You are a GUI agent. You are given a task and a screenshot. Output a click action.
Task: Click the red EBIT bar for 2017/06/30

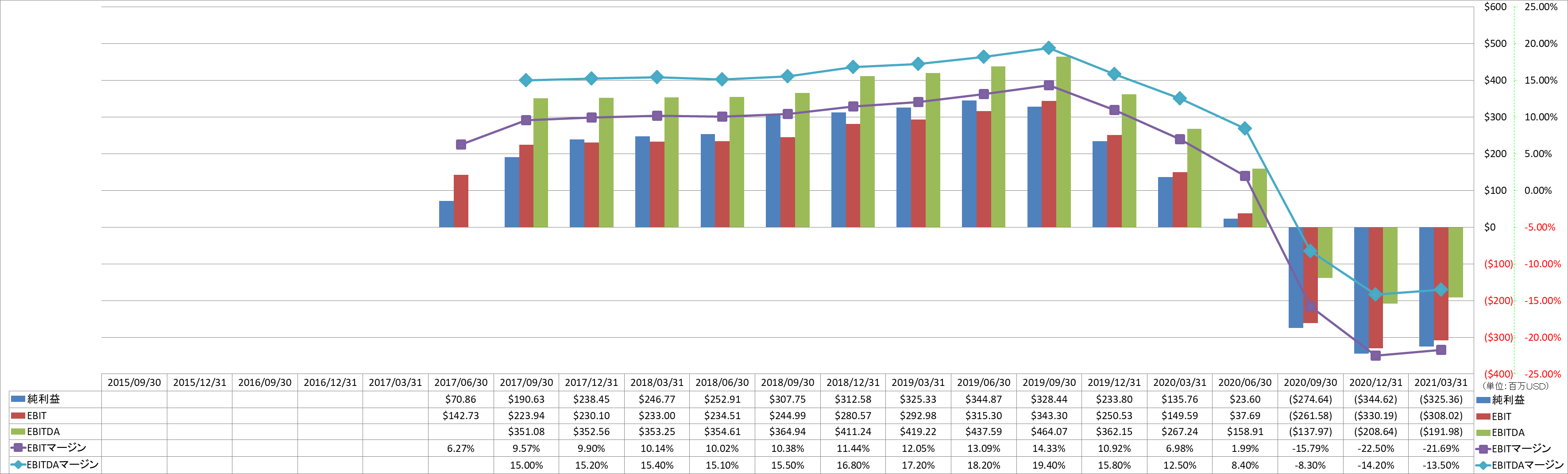(461, 201)
